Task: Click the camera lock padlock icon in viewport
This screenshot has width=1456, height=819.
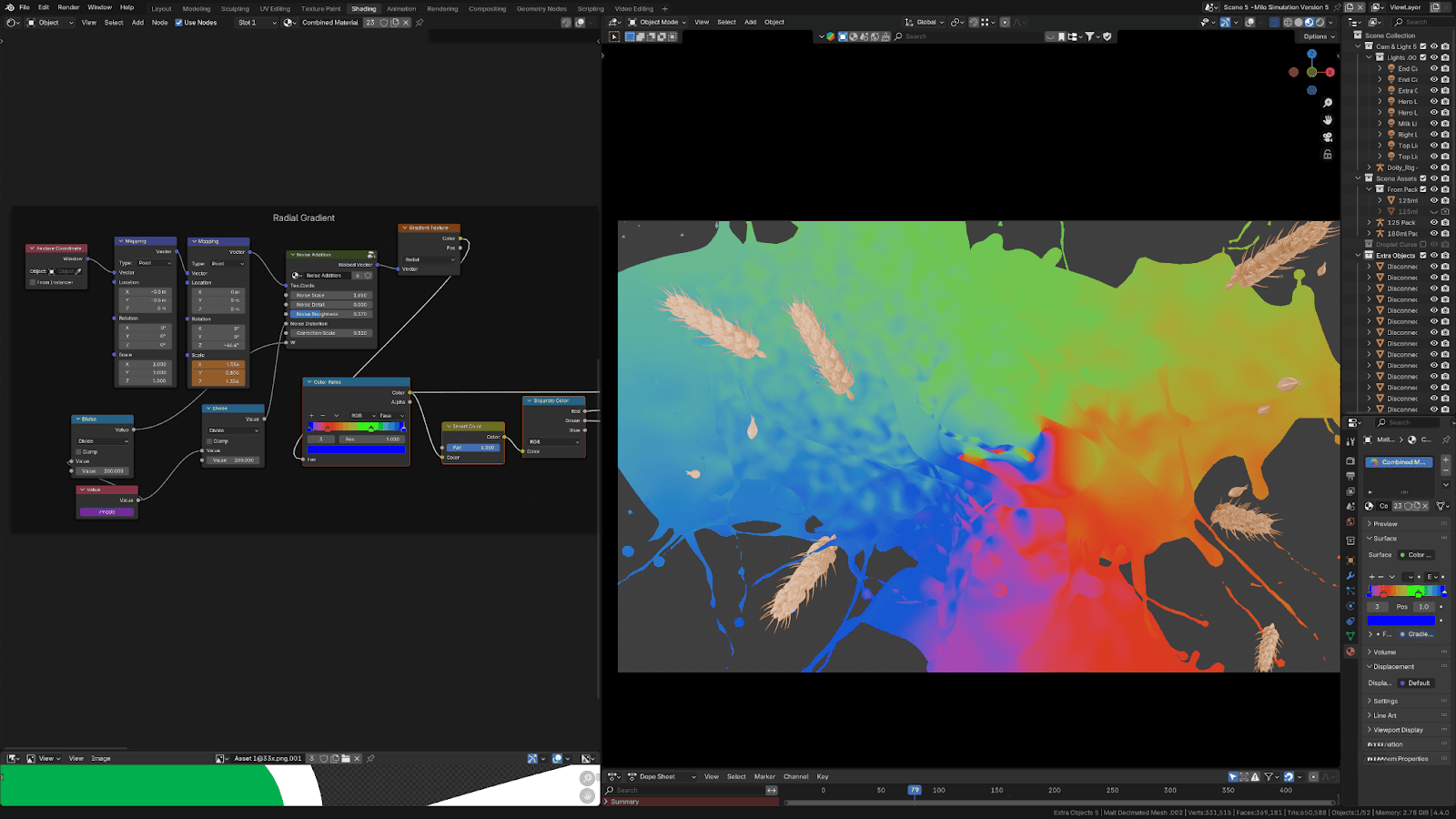Action: click(1328, 155)
